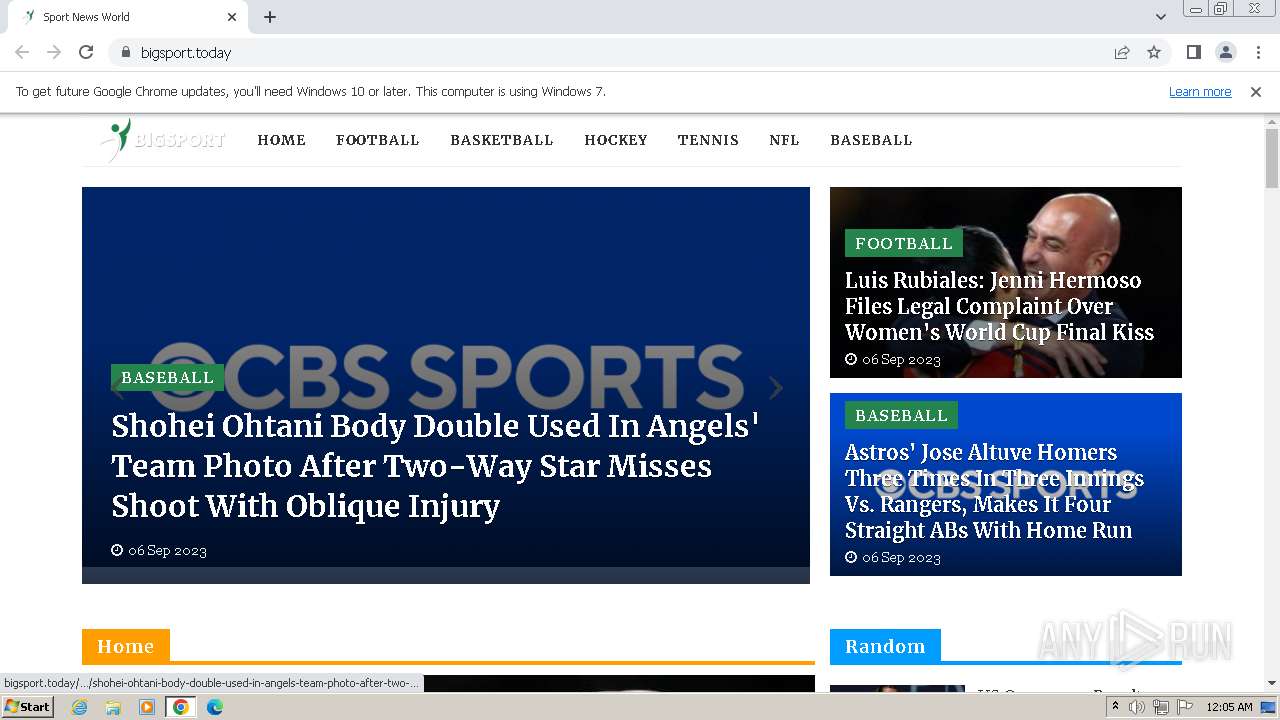Open the volume speaker tray icon
The image size is (1280, 720).
click(x=1137, y=707)
